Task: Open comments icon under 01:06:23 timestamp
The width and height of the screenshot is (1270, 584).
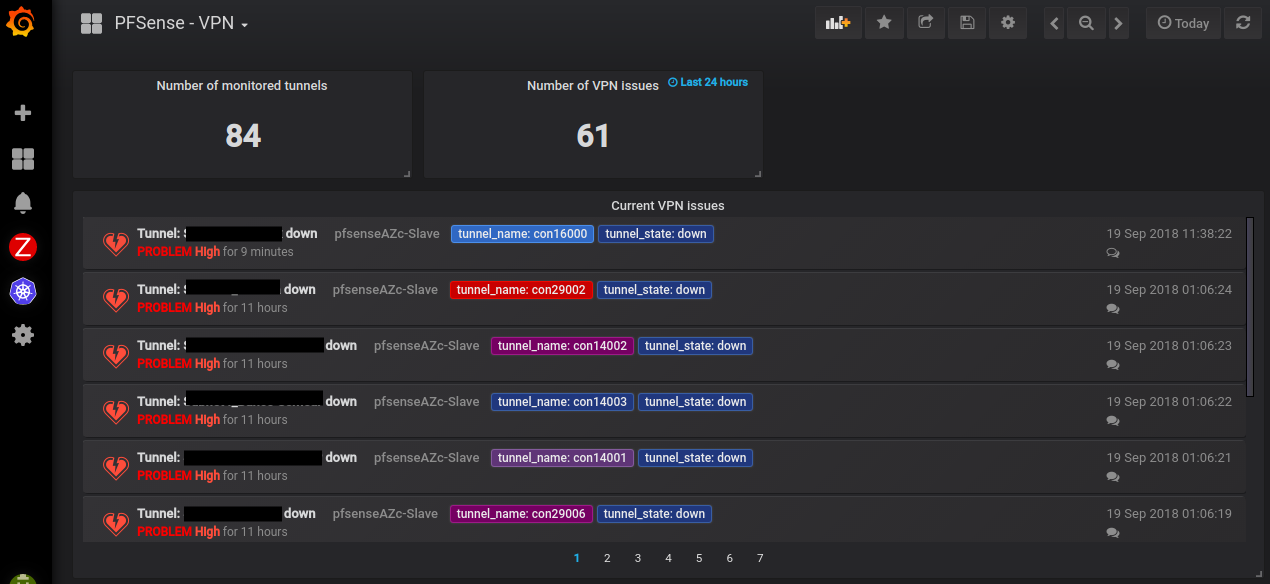Action: [x=1113, y=365]
